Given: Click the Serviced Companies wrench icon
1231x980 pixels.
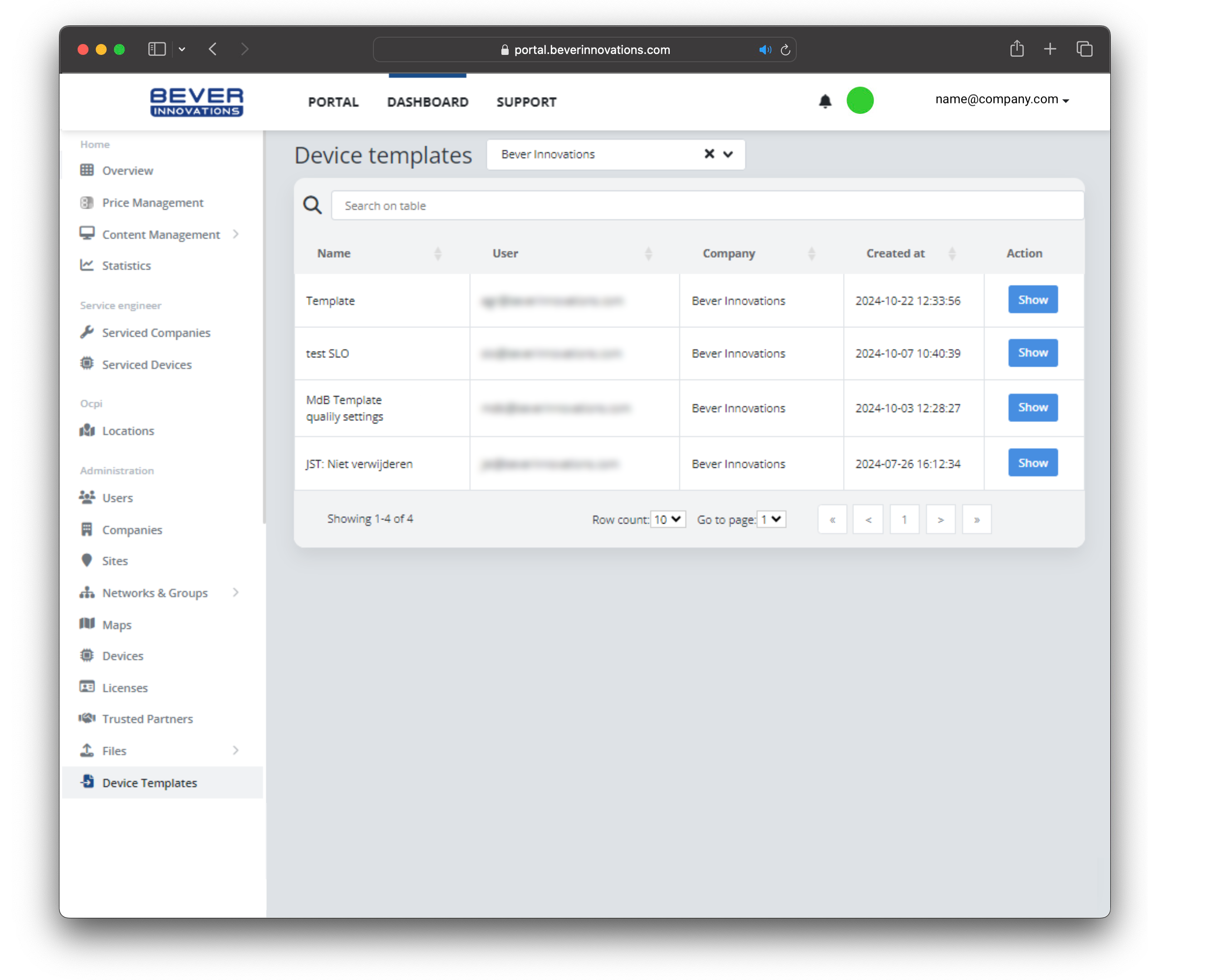Looking at the screenshot, I should click(x=87, y=332).
